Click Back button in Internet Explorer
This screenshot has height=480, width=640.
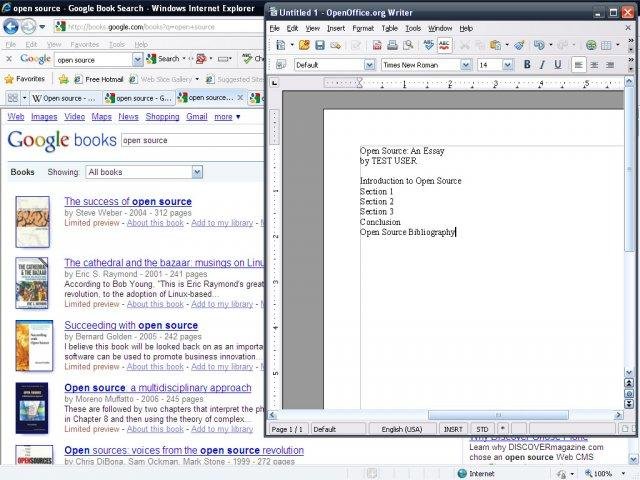11,27
